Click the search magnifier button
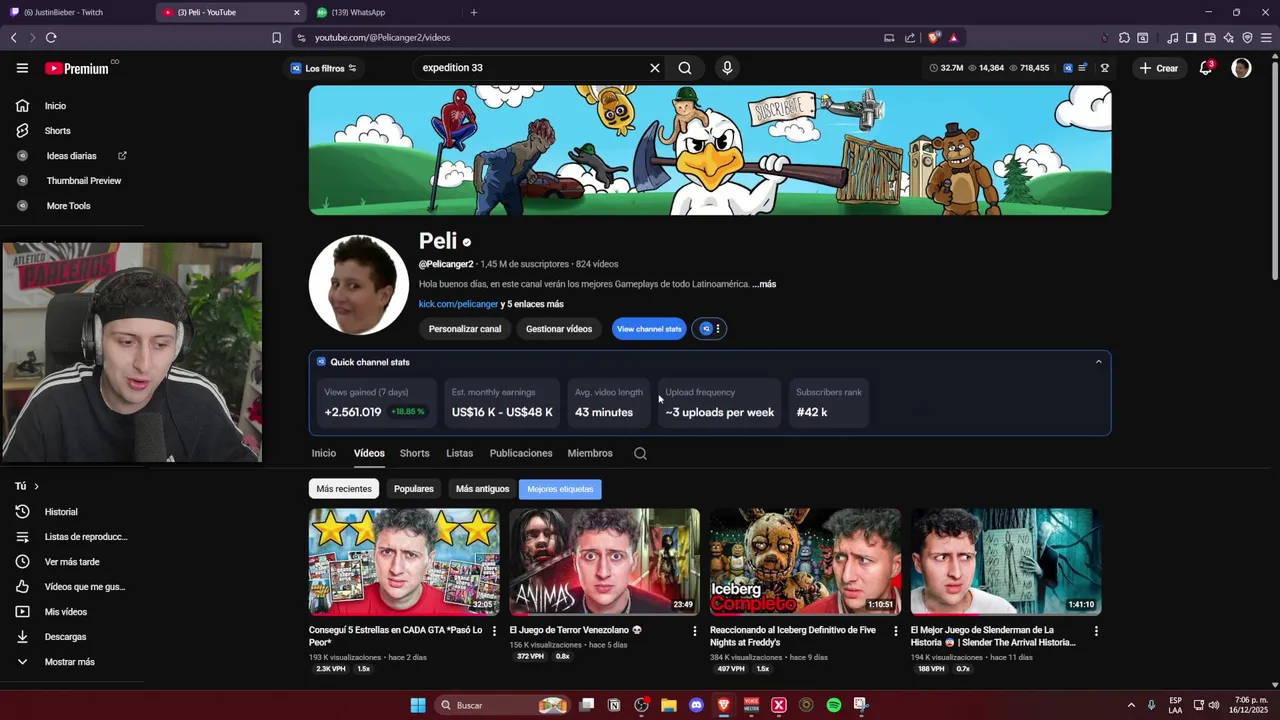 coord(685,68)
